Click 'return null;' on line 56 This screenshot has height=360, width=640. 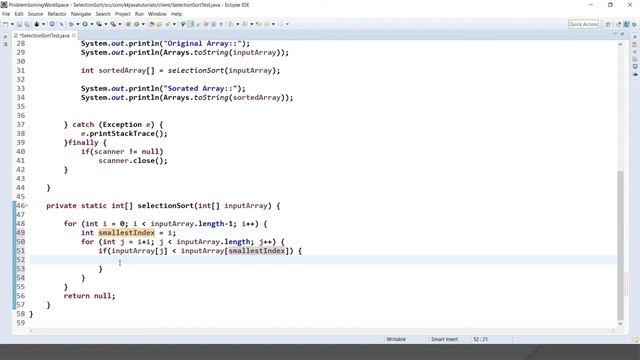(x=89, y=296)
